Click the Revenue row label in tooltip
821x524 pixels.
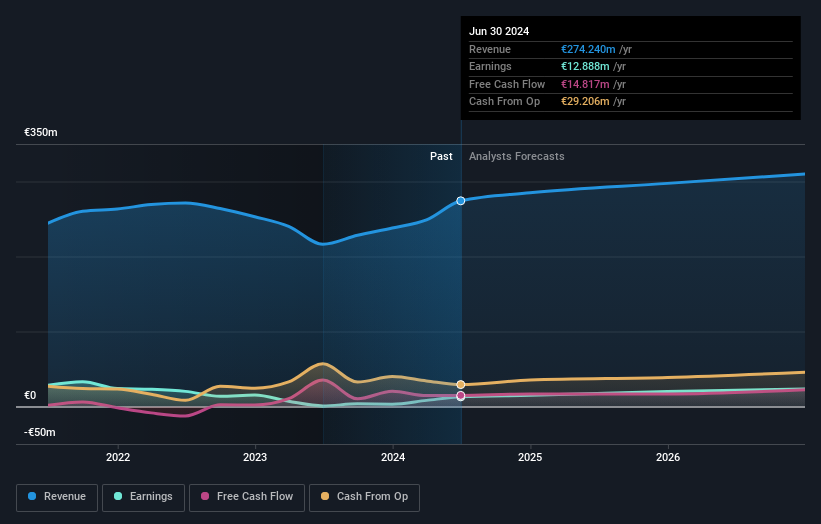tap(490, 49)
